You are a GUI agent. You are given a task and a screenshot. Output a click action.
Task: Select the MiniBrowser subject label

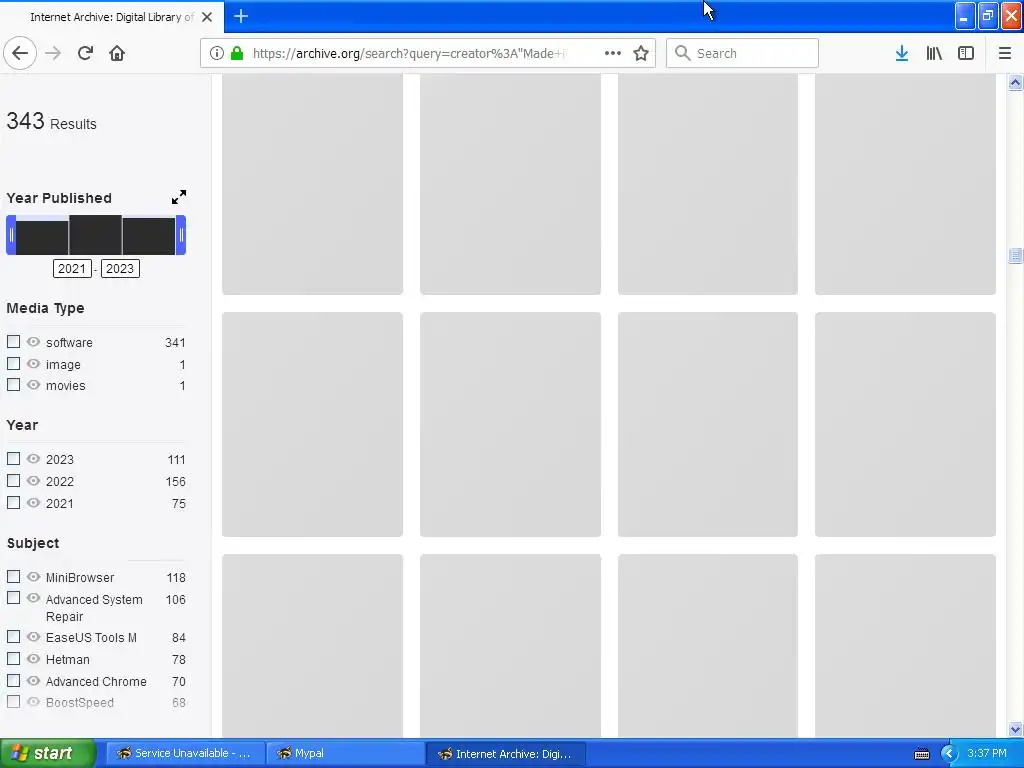(x=80, y=577)
